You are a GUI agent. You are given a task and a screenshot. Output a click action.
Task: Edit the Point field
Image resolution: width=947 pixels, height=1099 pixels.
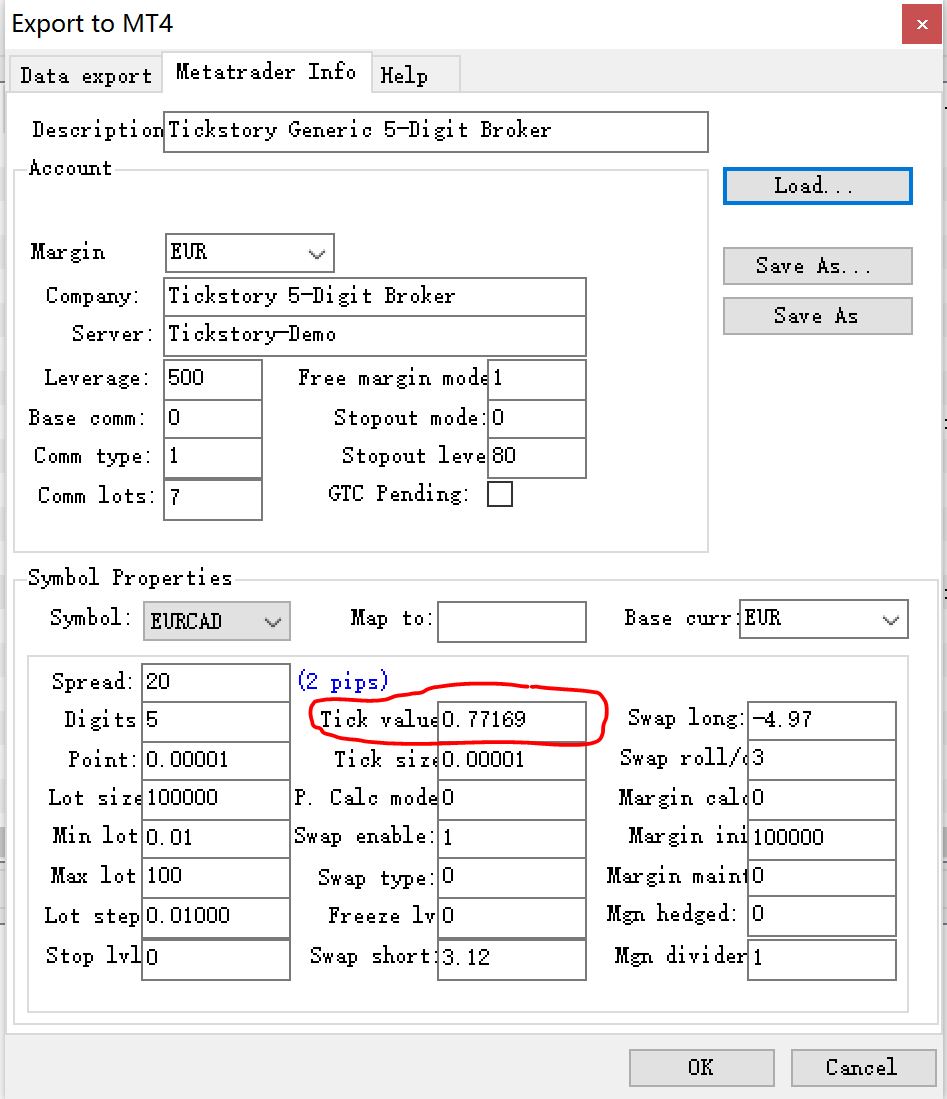(x=215, y=760)
